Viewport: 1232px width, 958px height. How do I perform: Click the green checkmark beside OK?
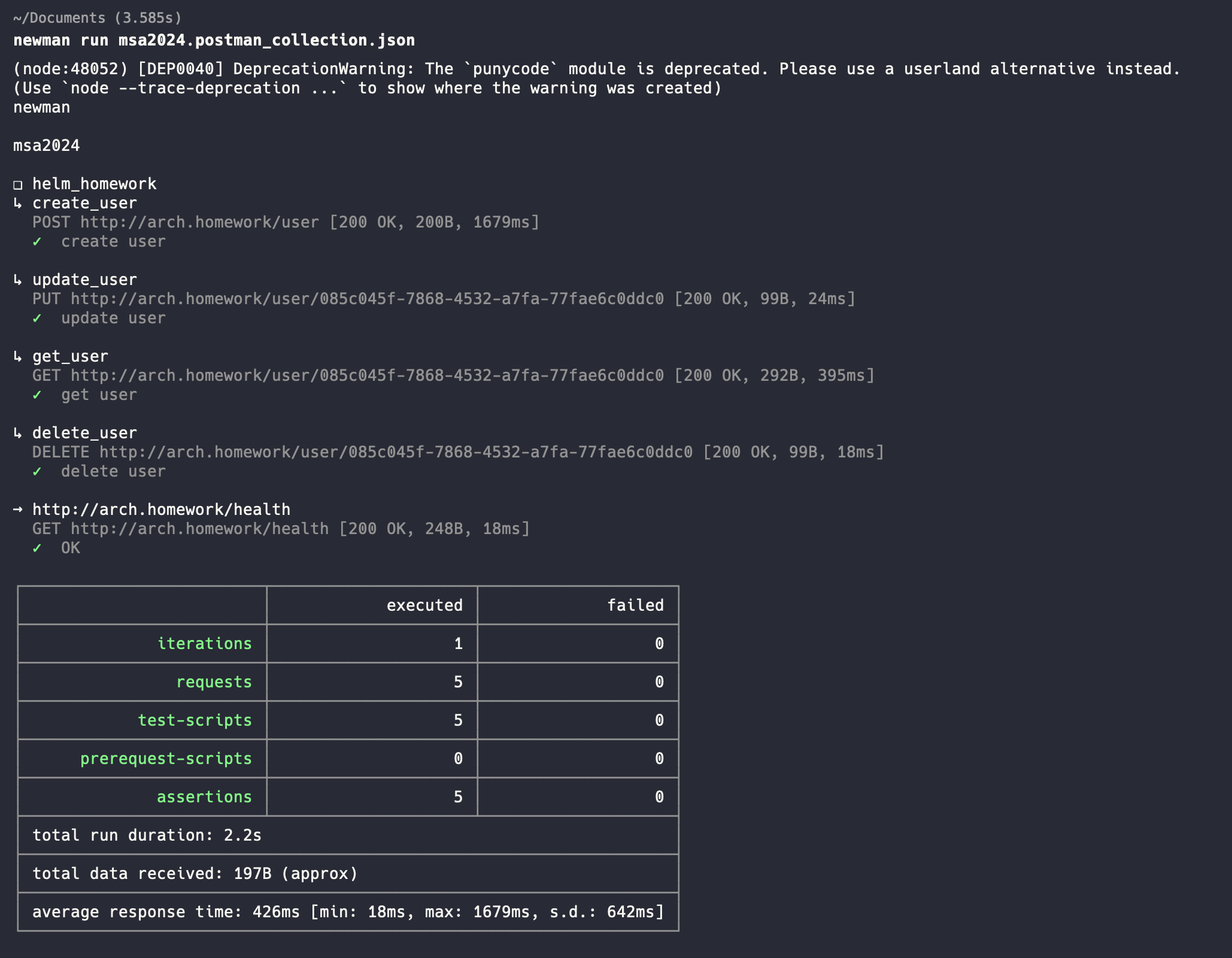(x=37, y=548)
